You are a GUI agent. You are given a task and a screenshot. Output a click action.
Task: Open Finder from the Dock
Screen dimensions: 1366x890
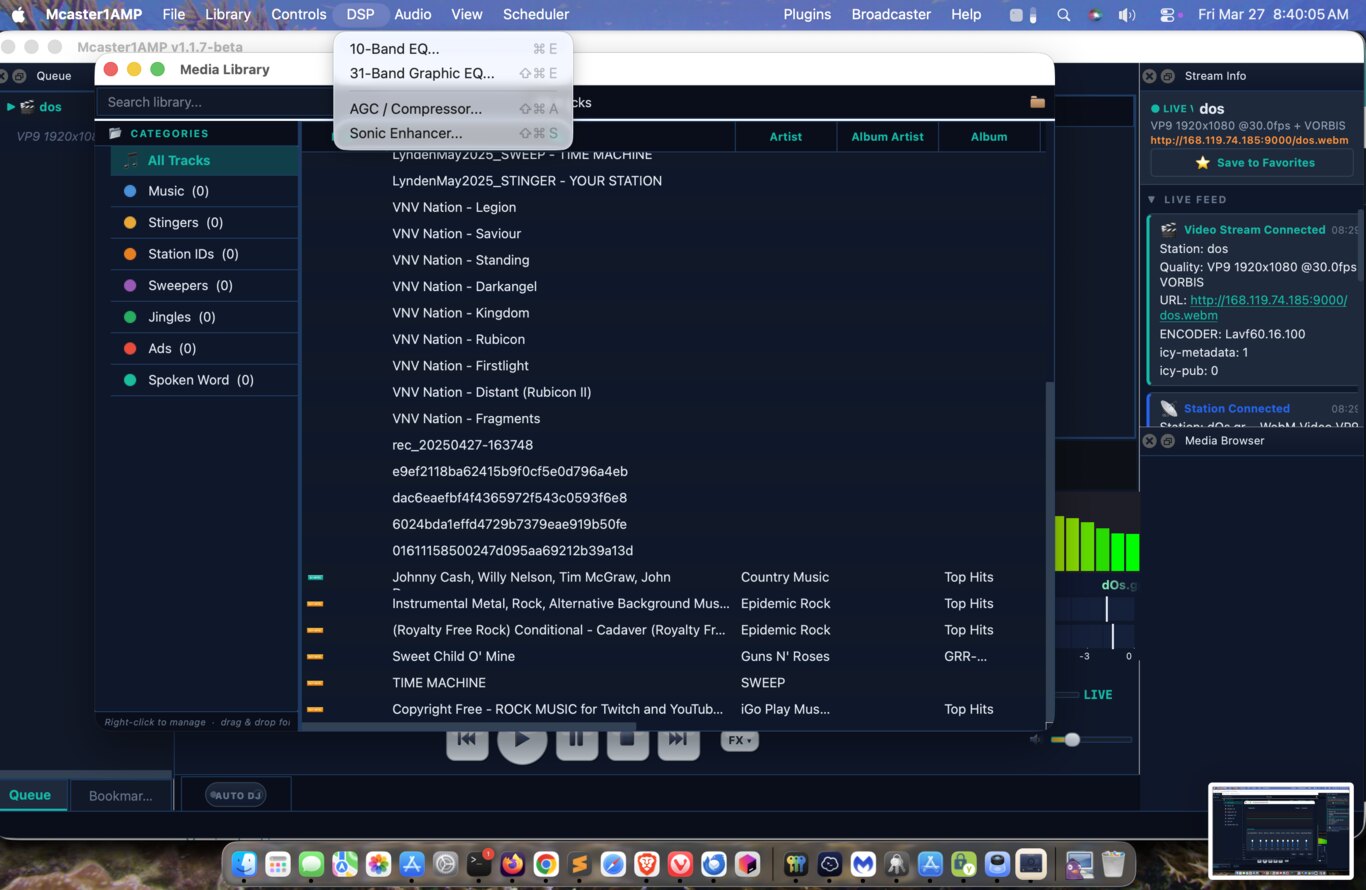click(x=244, y=864)
